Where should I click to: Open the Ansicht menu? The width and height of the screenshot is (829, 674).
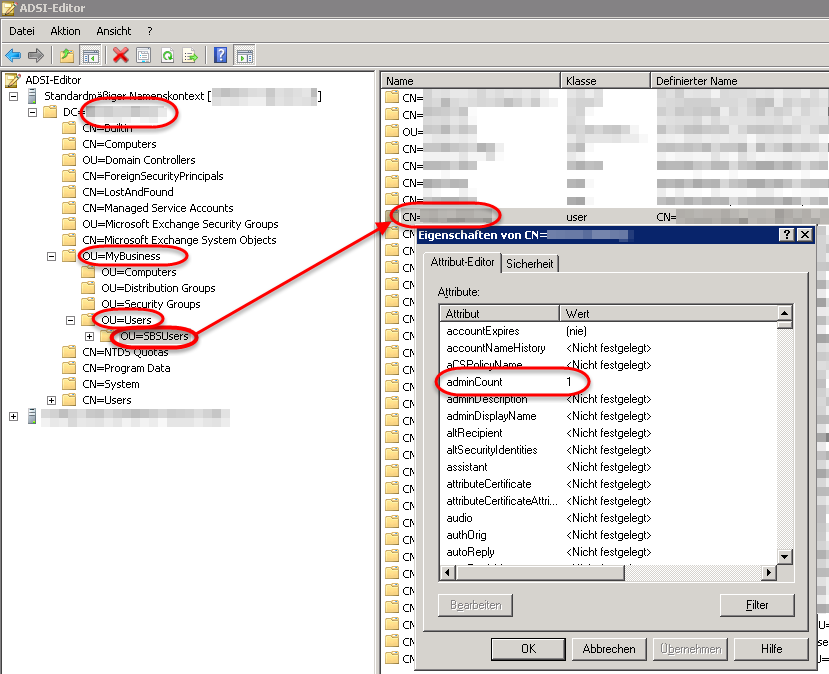click(x=113, y=31)
